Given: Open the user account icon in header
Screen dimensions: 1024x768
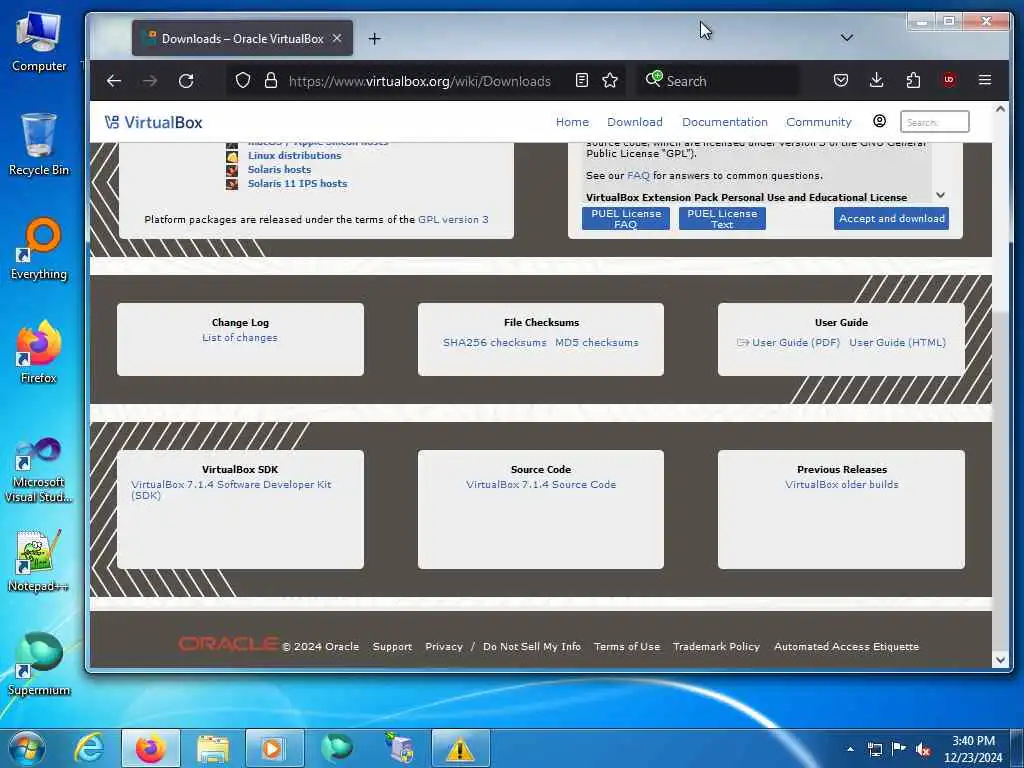Looking at the screenshot, I should coord(880,121).
